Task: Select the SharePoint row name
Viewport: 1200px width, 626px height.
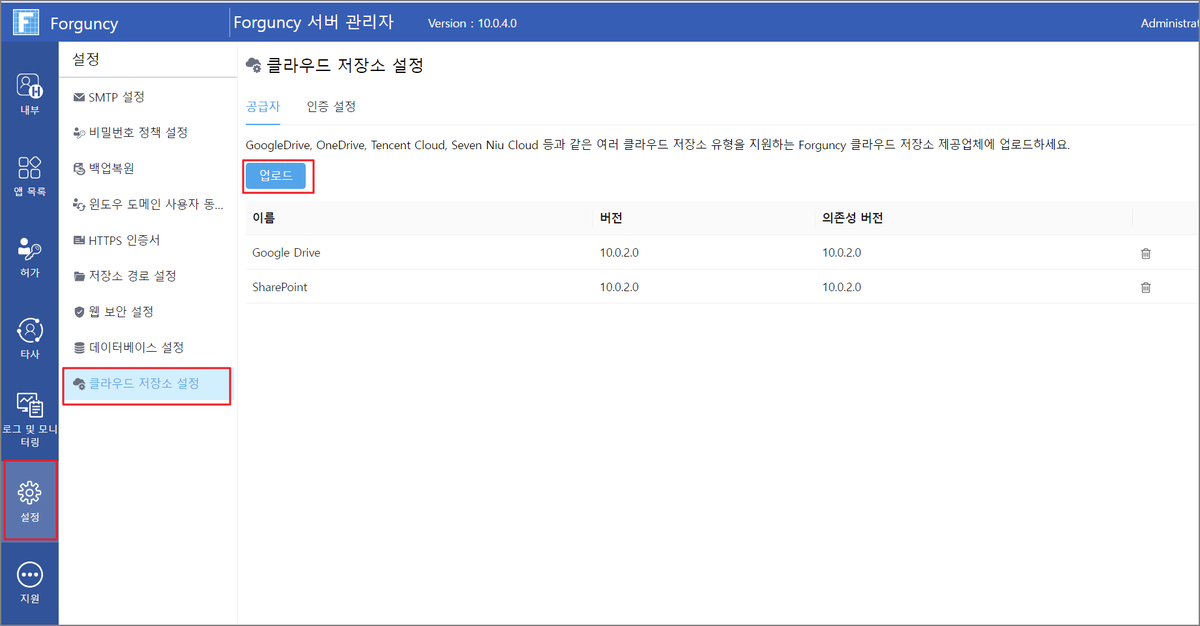Action: [x=280, y=287]
